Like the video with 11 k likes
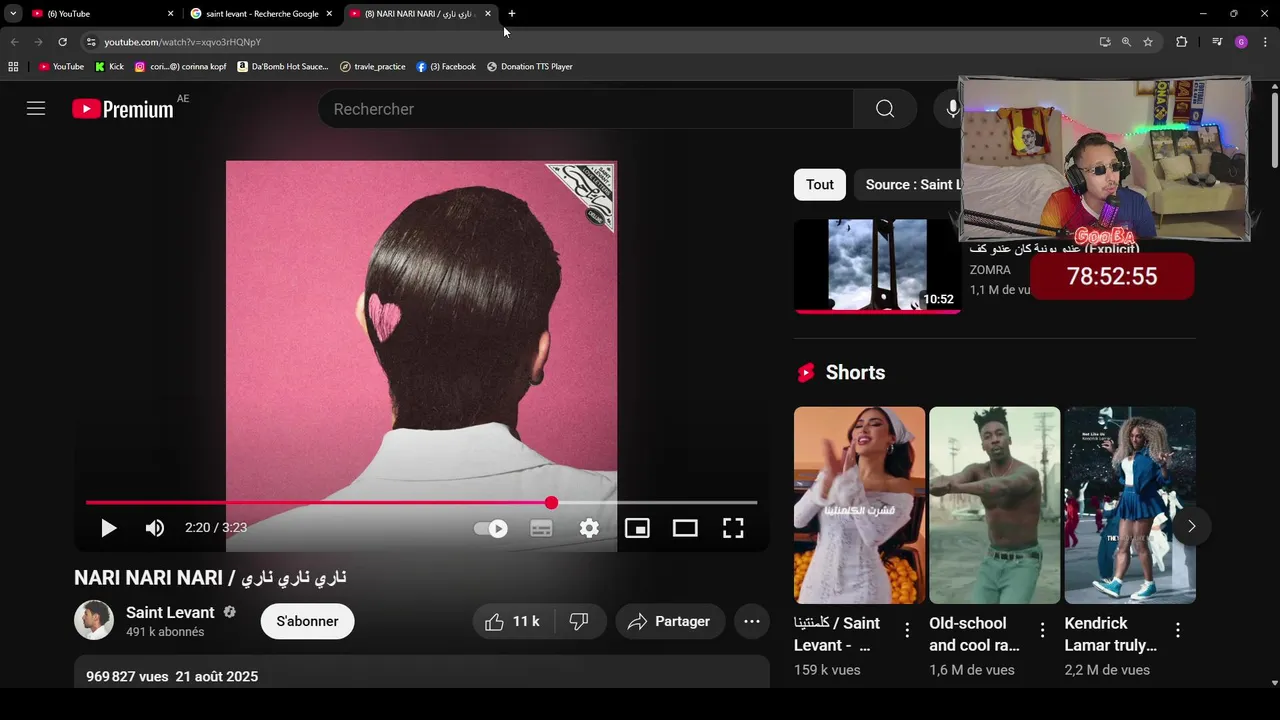 513,621
